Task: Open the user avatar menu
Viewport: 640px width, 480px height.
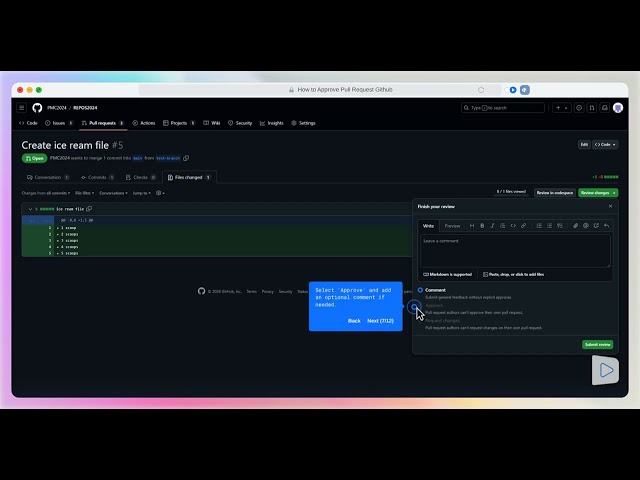Action: tap(618, 108)
